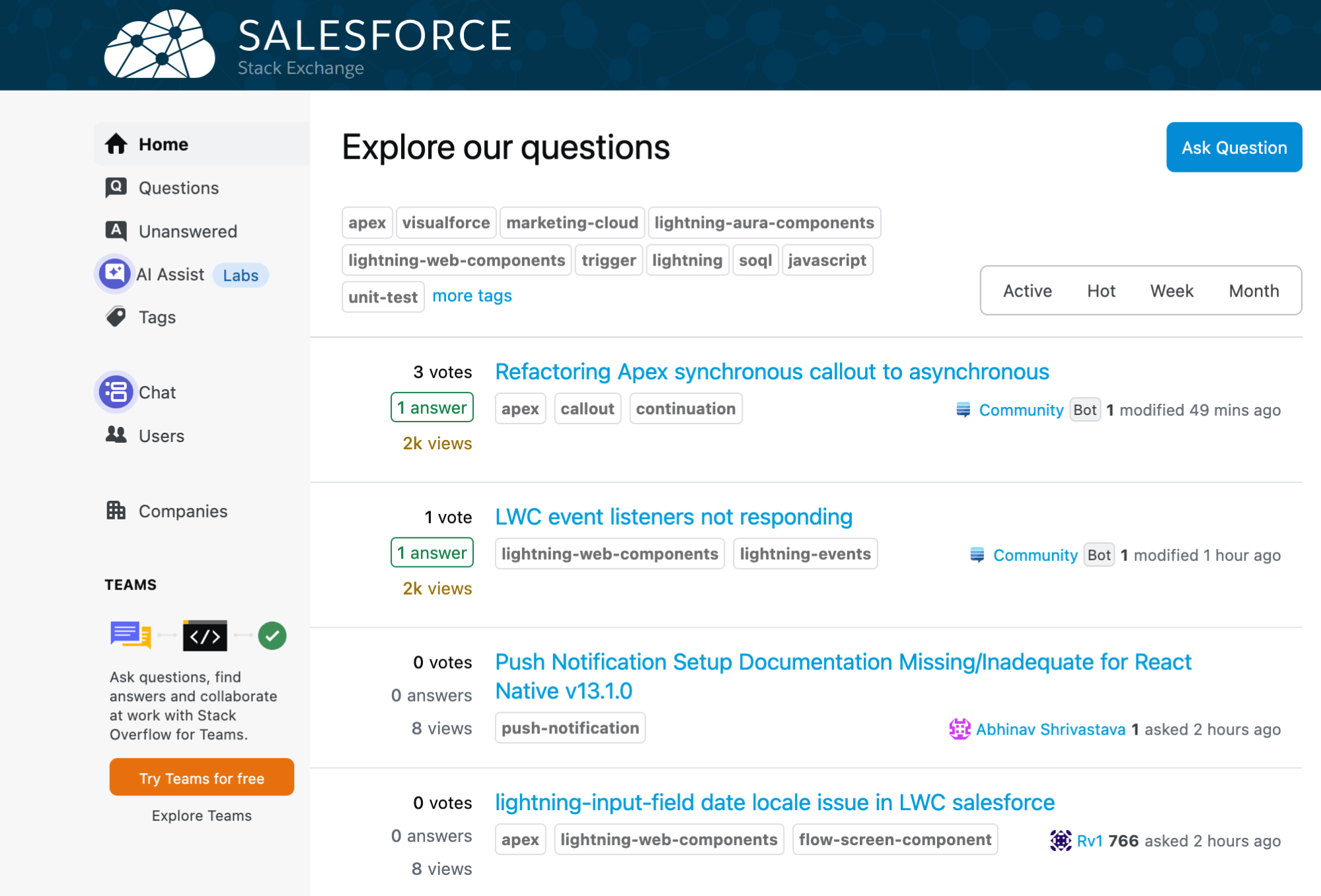The width and height of the screenshot is (1321, 896).
Task: Click the Companies building icon
Action: (x=116, y=511)
